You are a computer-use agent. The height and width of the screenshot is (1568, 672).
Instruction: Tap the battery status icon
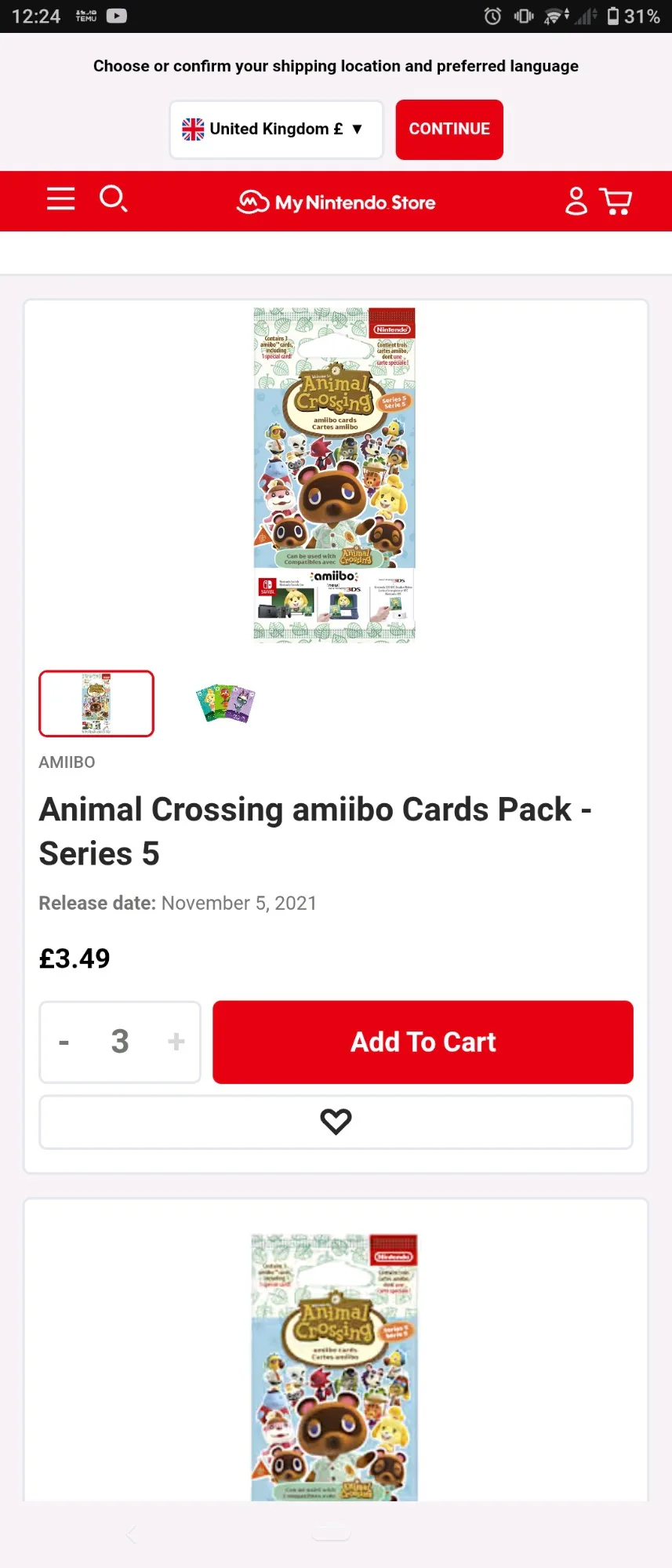pos(613,16)
